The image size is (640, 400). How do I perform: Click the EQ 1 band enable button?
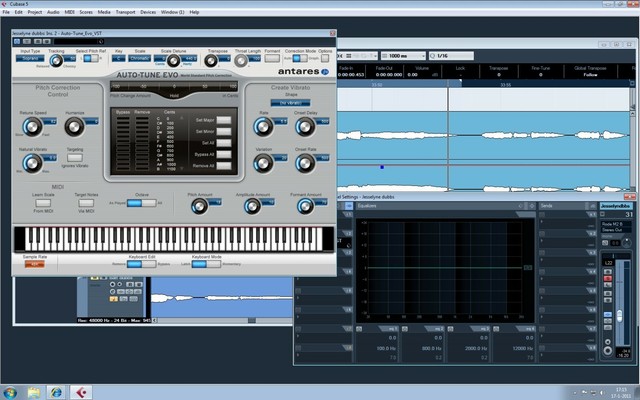(359, 328)
